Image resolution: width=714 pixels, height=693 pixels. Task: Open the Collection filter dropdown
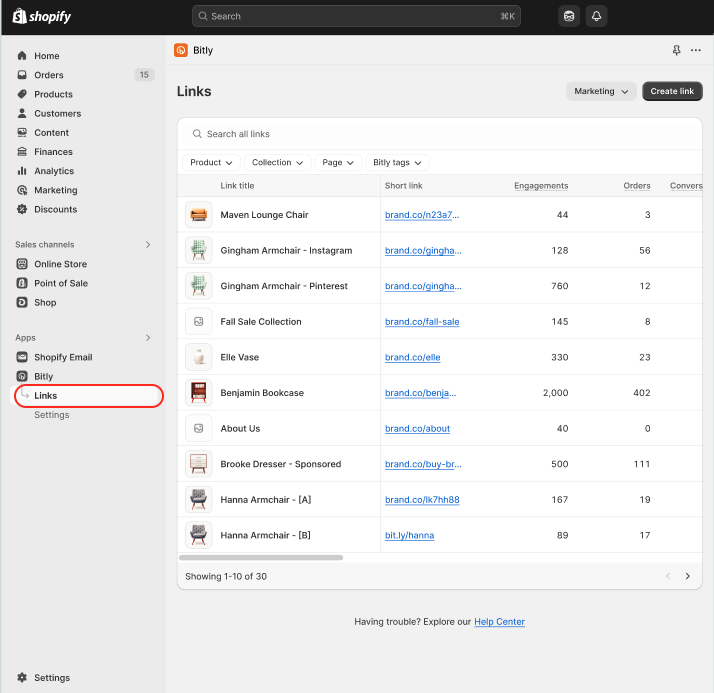pyautogui.click(x=277, y=163)
